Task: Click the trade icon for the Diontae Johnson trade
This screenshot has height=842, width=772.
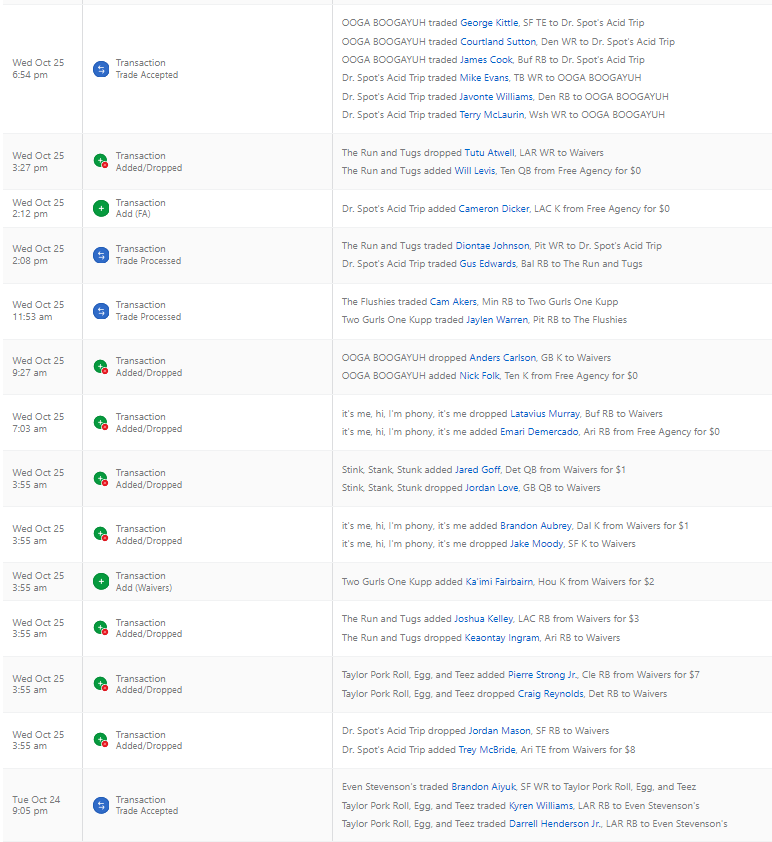Action: tap(100, 255)
